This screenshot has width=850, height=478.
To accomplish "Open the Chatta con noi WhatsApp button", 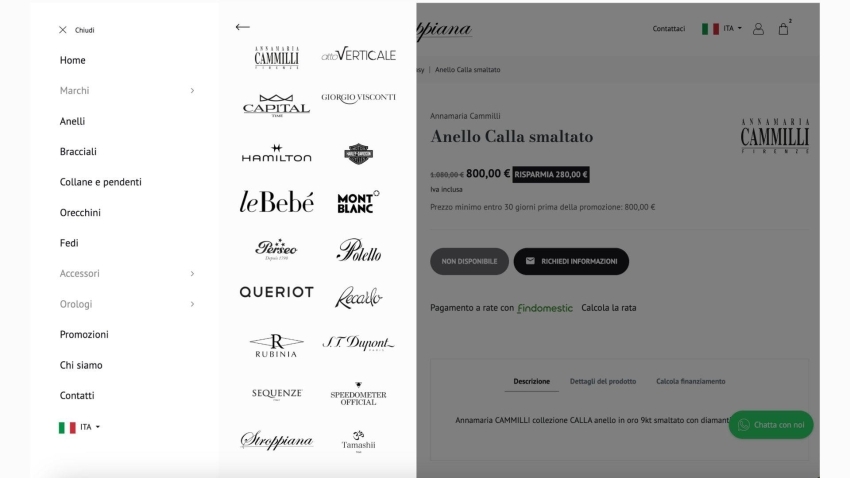I will [771, 425].
